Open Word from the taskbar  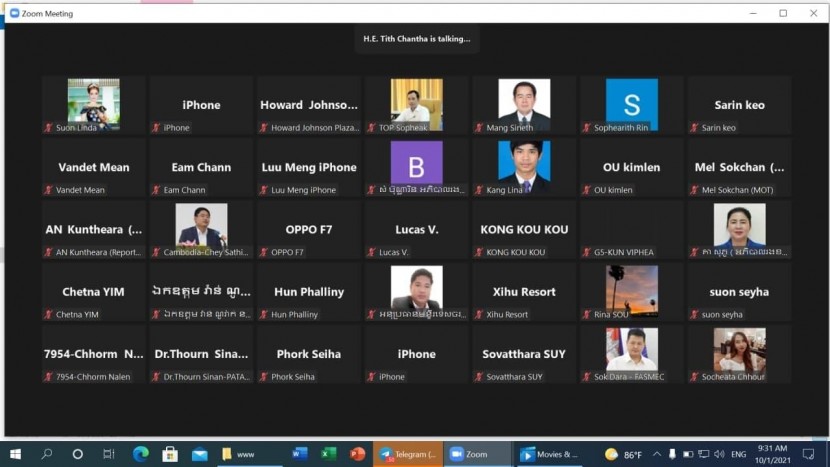(299, 454)
